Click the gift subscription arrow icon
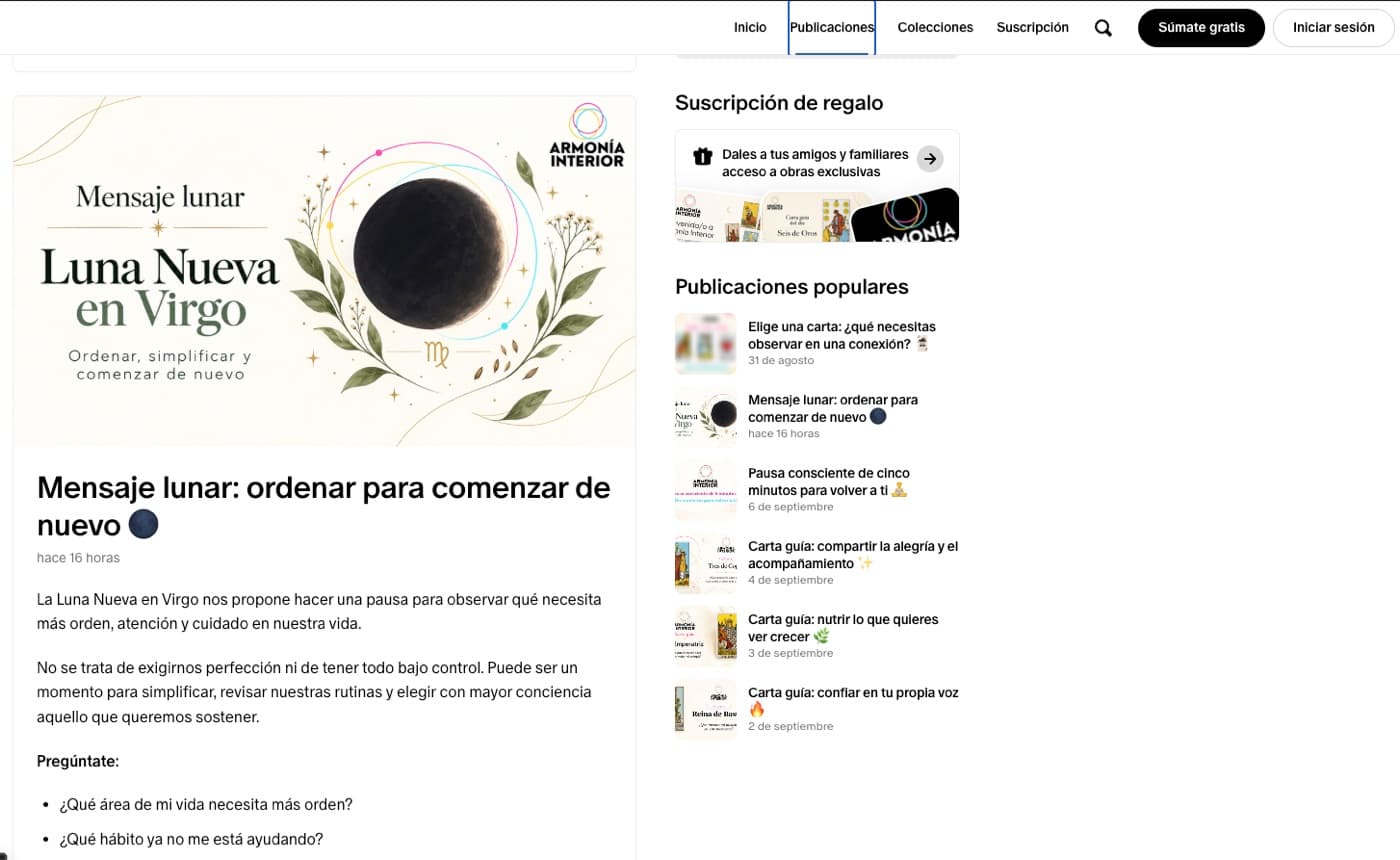The width and height of the screenshot is (1400, 860). 930,159
